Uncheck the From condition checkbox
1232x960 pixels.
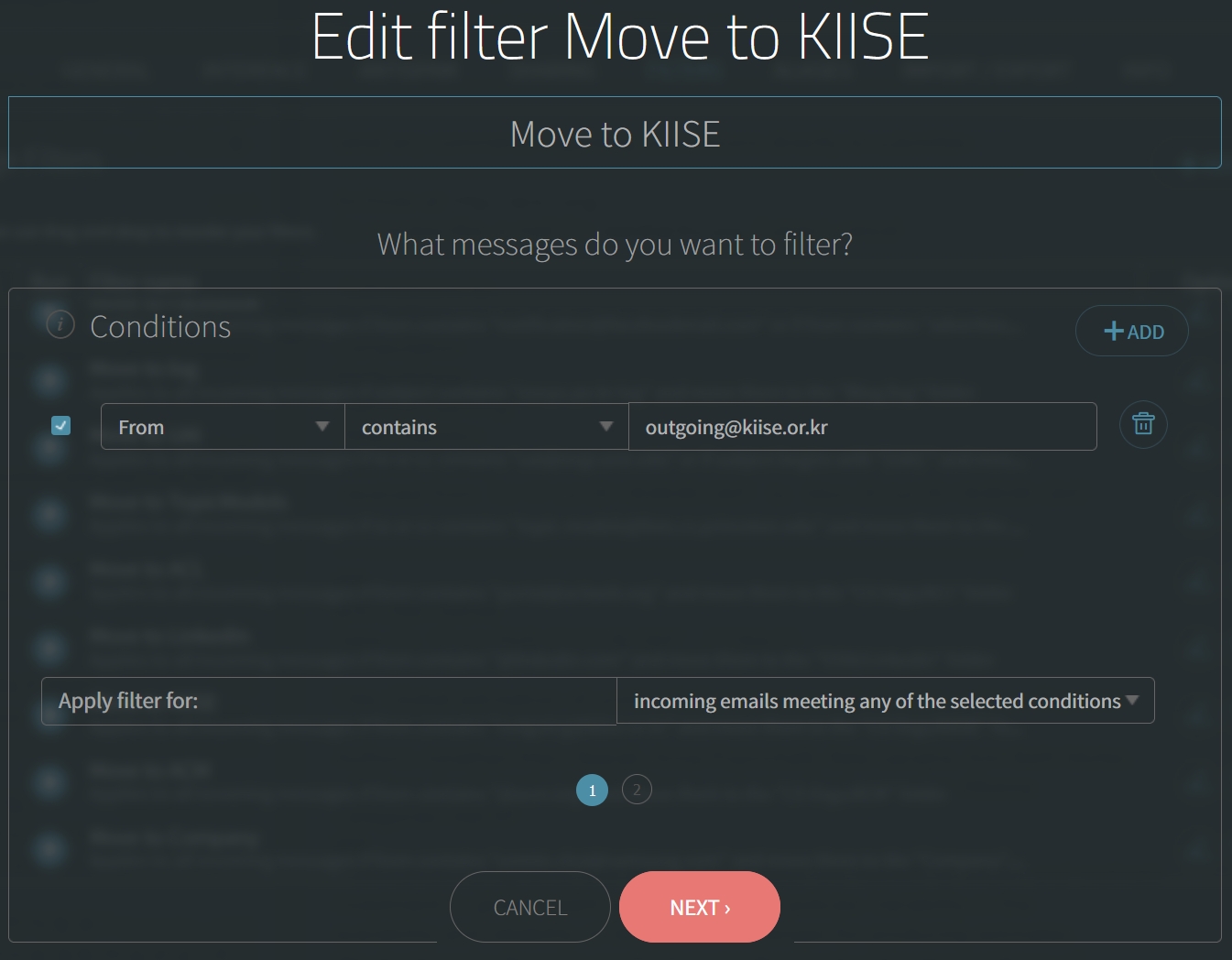(61, 425)
